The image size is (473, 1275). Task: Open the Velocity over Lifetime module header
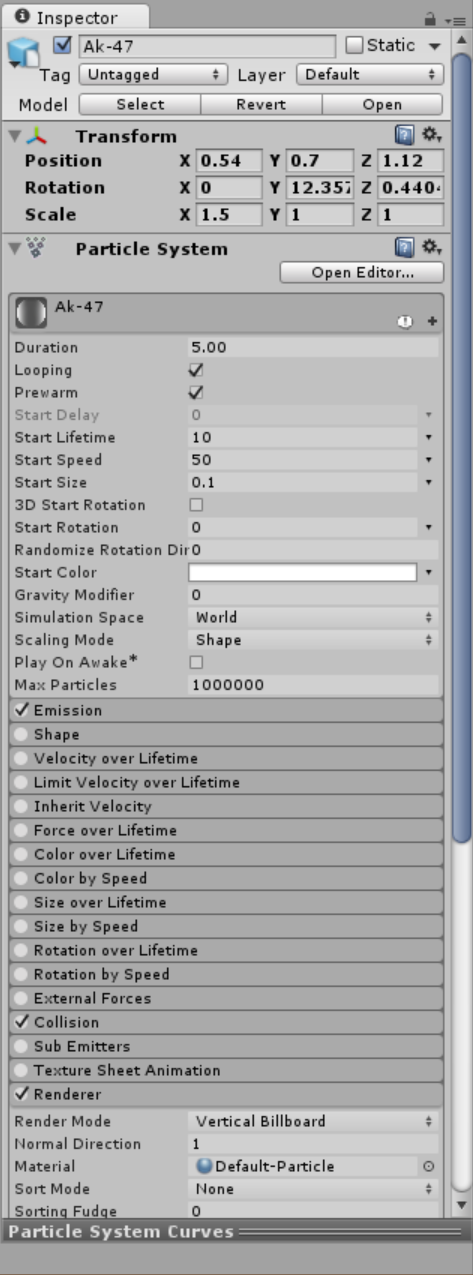tap(226, 758)
